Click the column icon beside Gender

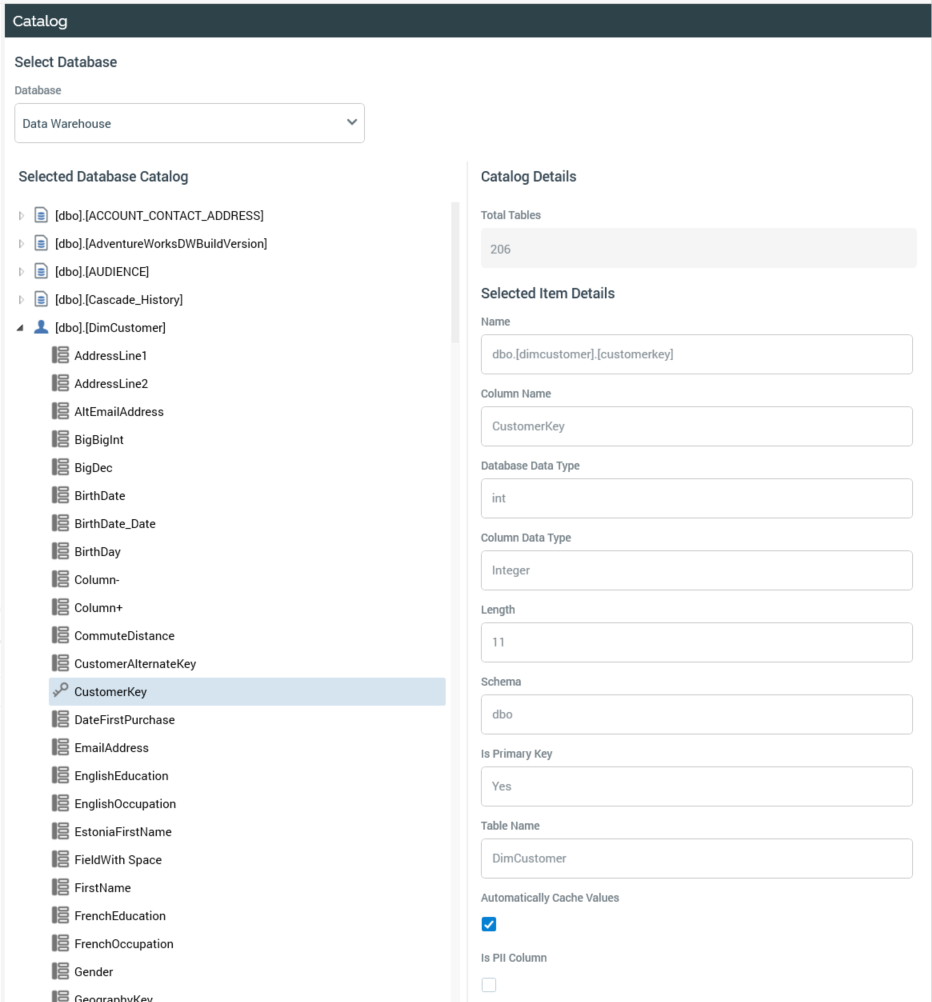[60, 971]
